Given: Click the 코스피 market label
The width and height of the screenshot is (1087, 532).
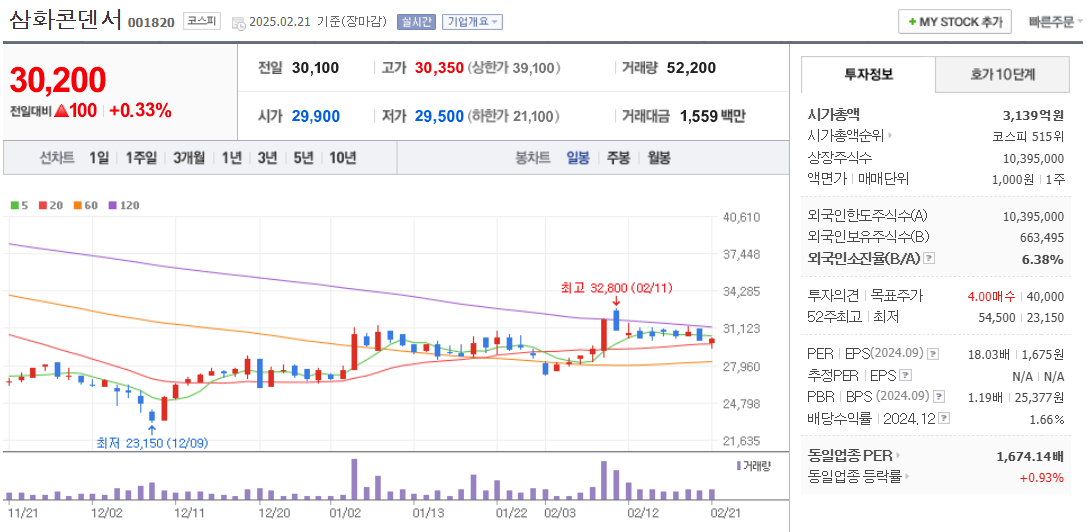Looking at the screenshot, I should [202, 22].
